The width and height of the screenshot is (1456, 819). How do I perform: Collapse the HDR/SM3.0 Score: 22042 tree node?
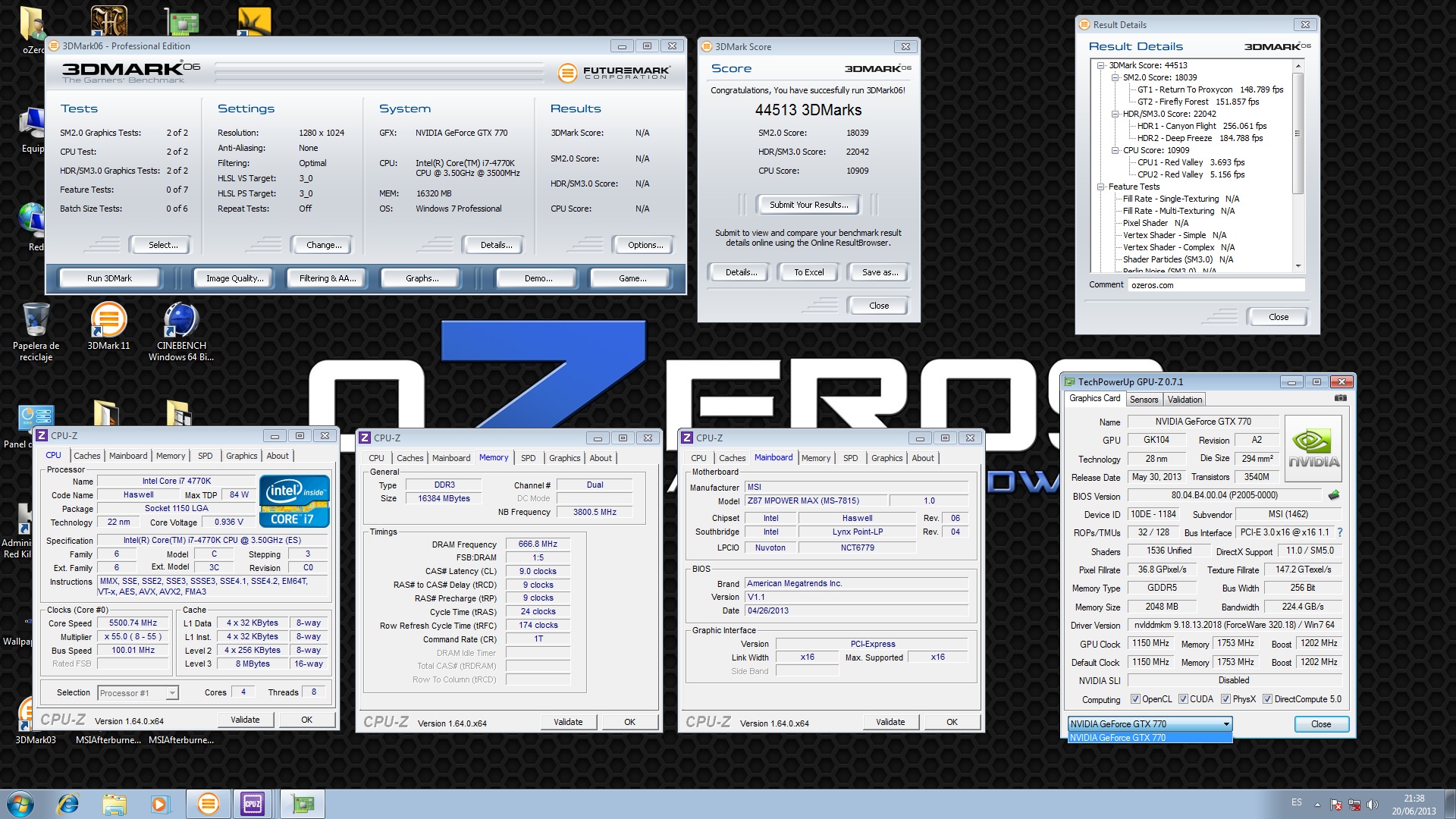(1115, 114)
